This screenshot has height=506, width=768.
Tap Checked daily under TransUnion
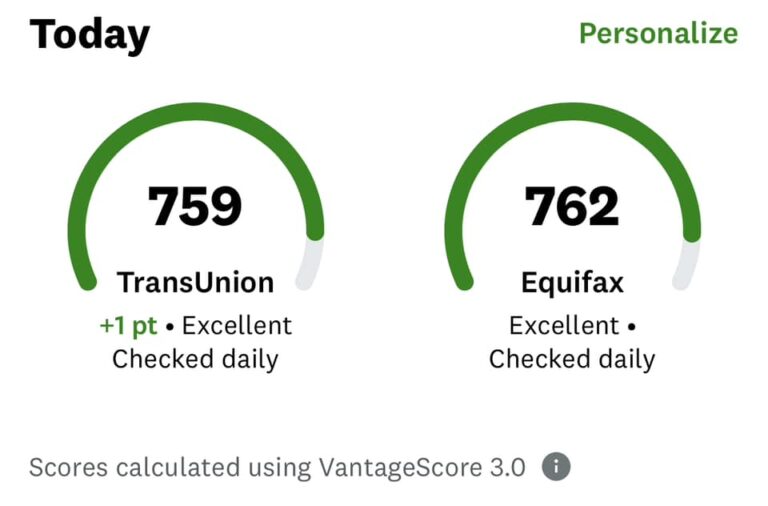pyautogui.click(x=195, y=359)
